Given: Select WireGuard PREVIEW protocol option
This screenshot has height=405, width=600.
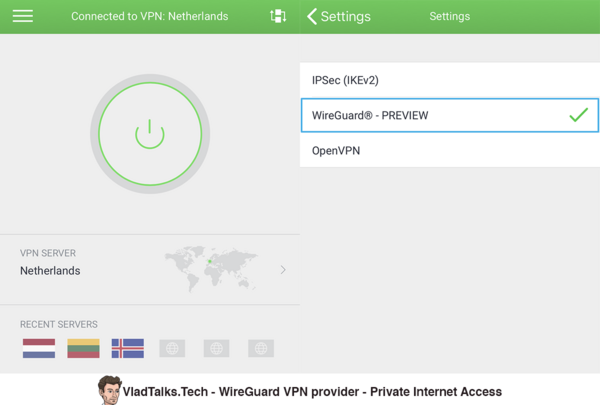Looking at the screenshot, I should (450, 115).
